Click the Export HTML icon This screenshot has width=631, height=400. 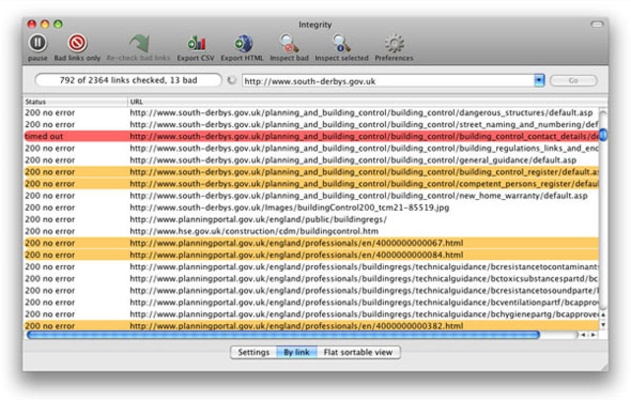[242, 43]
